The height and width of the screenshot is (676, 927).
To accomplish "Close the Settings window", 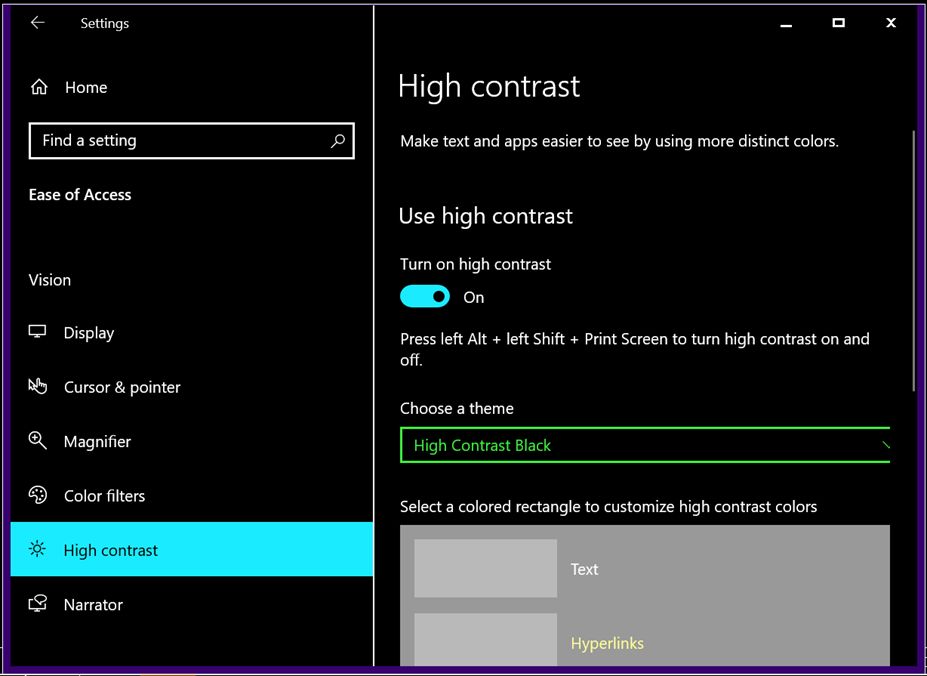I will pyautogui.click(x=891, y=23).
